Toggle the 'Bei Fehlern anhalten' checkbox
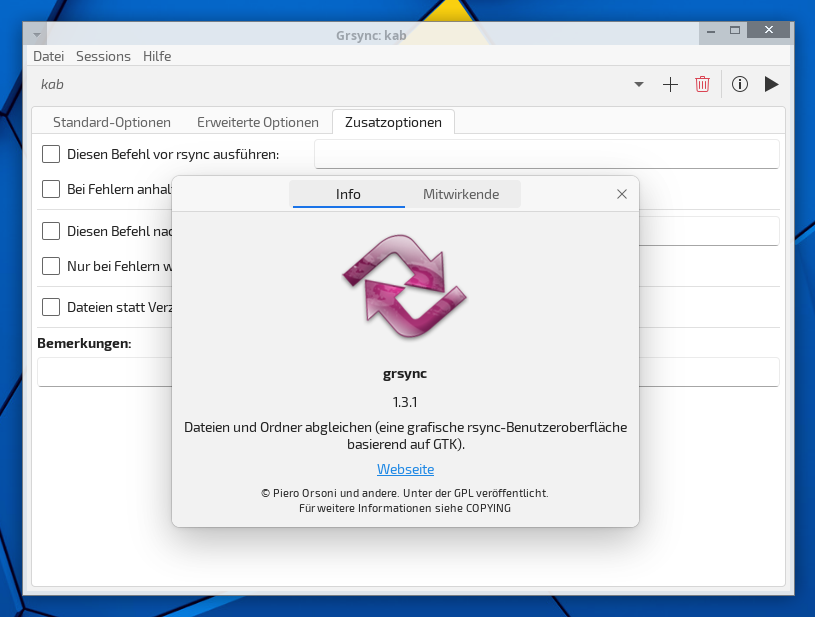The width and height of the screenshot is (815, 617). 51,189
